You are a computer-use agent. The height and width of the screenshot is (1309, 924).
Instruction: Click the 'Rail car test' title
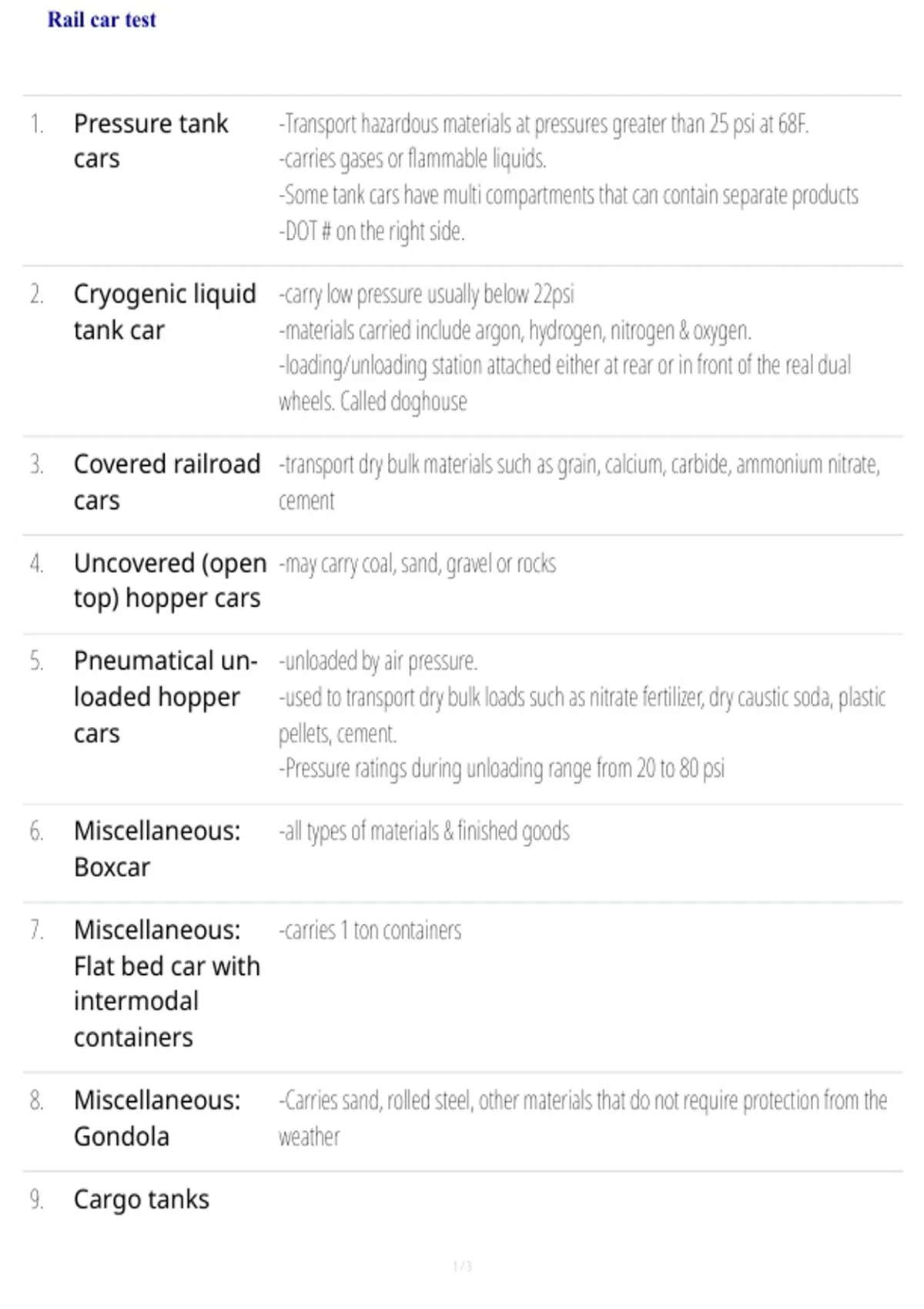point(102,19)
